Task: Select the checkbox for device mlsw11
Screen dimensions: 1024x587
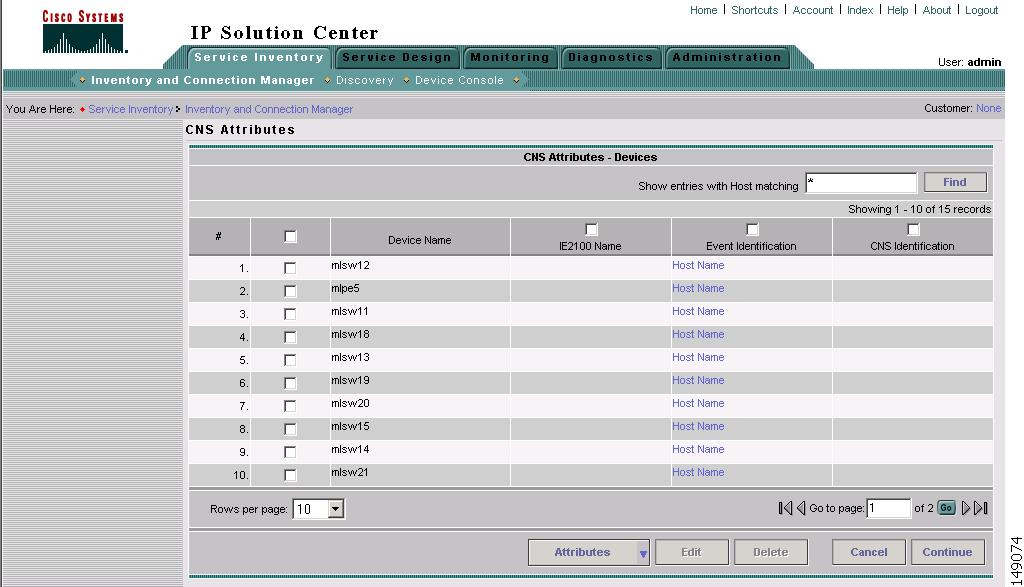Action: click(x=290, y=314)
